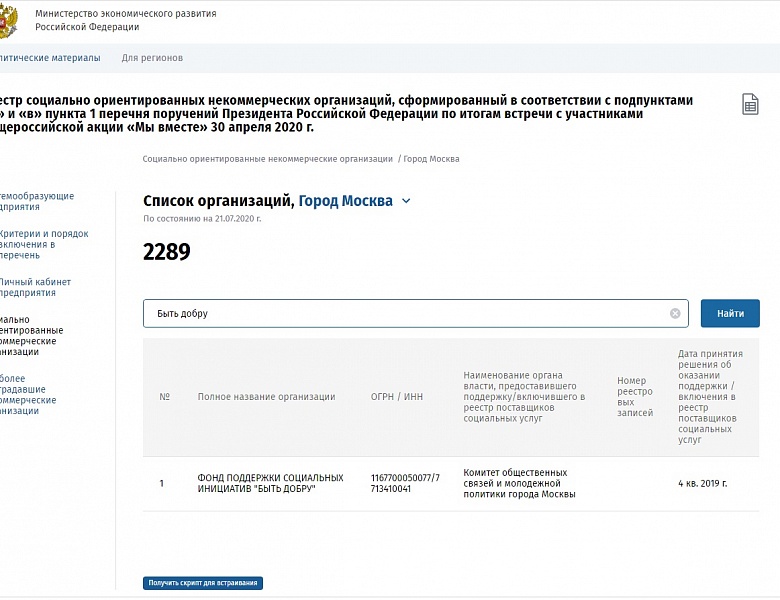Screen dimensions: 780x600
Task: Click the № column header
Action: (165, 397)
